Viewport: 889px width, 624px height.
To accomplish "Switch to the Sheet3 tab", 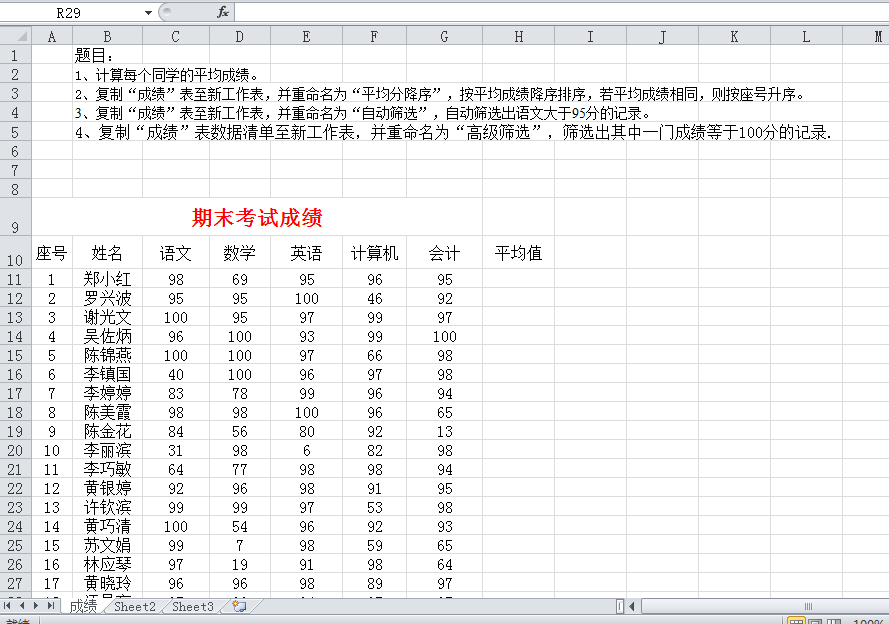I will (x=193, y=606).
